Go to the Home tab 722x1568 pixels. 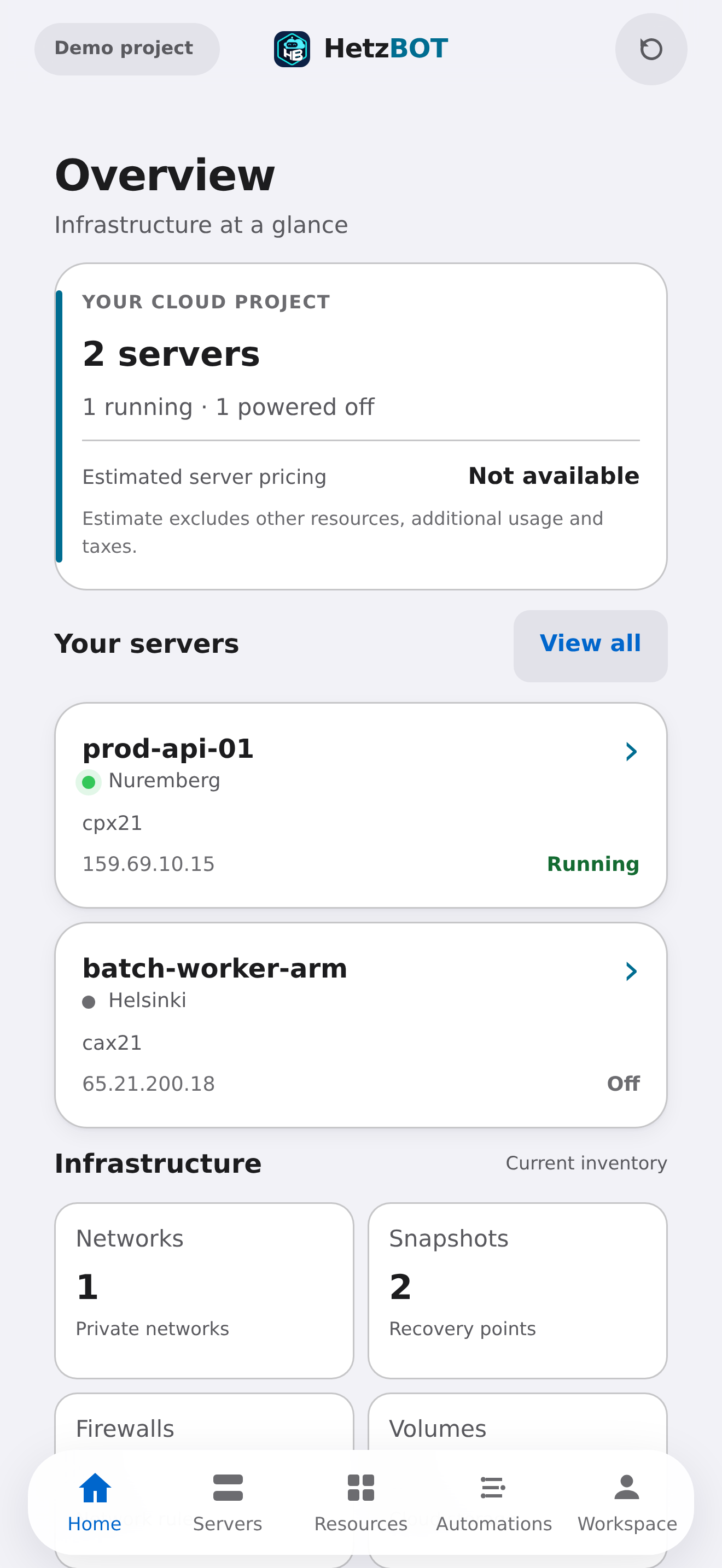95,1502
